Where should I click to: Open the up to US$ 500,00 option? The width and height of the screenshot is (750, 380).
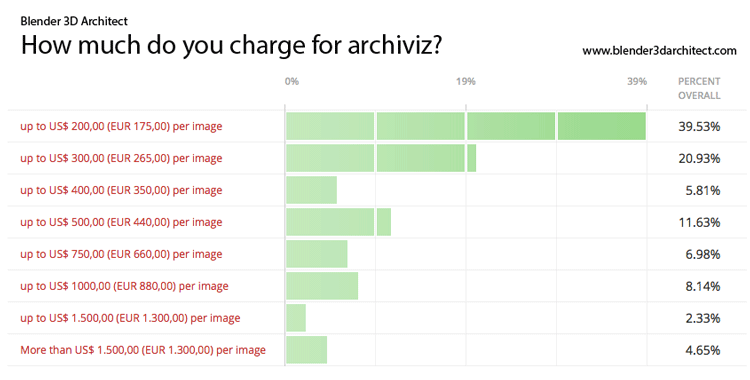tap(121, 223)
